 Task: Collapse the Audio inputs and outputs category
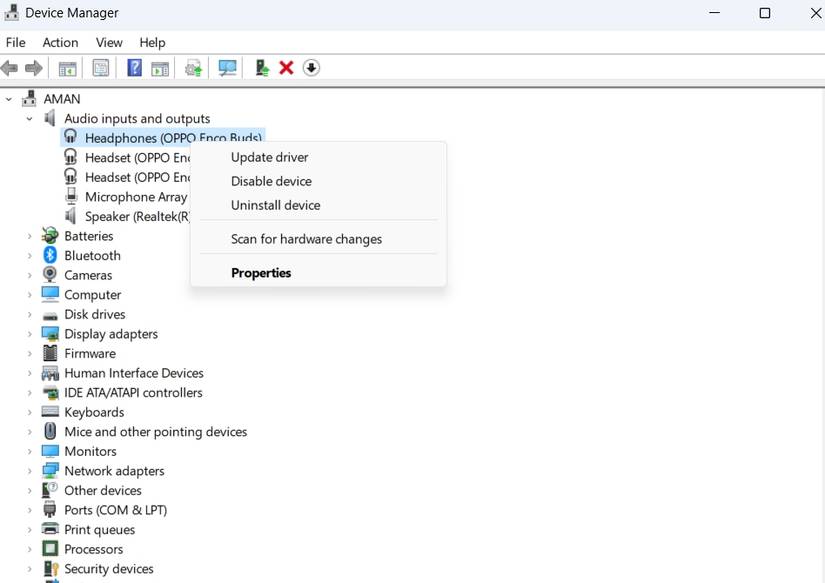(x=28, y=118)
